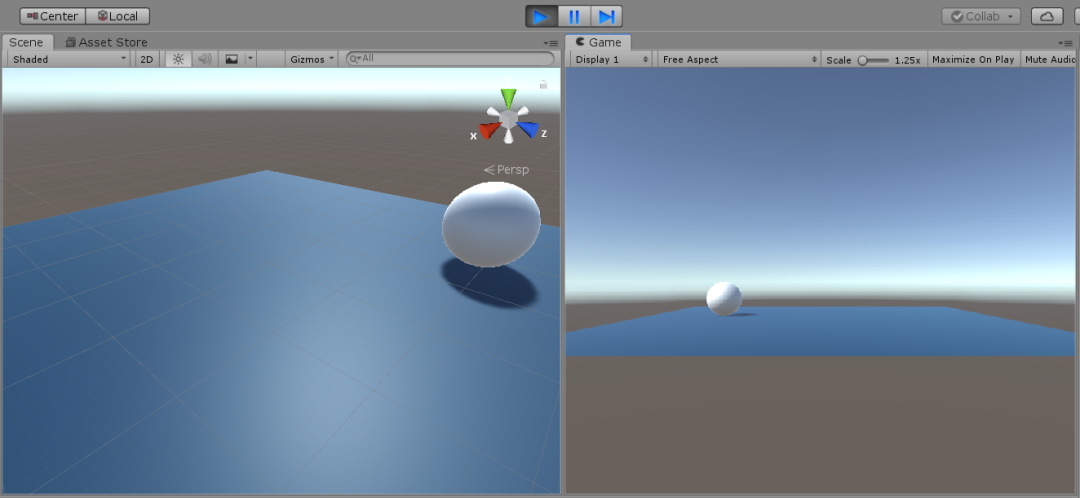Open cloud services panel
Viewport: 1080px width, 498px height.
click(x=1047, y=16)
